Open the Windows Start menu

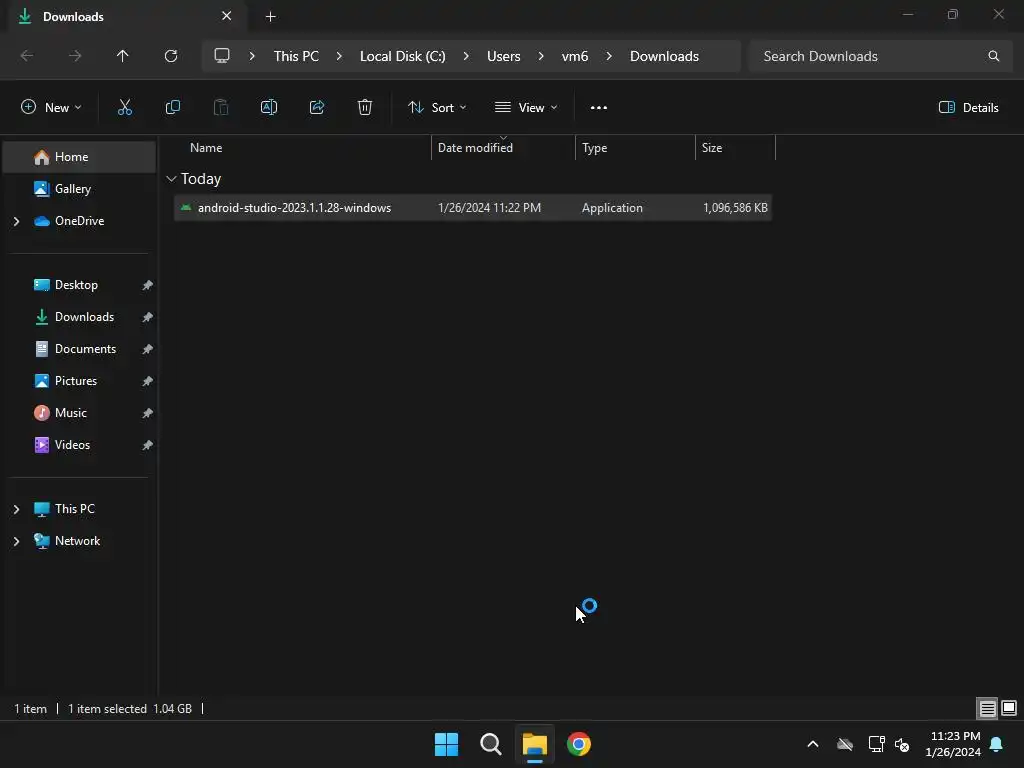pos(447,744)
